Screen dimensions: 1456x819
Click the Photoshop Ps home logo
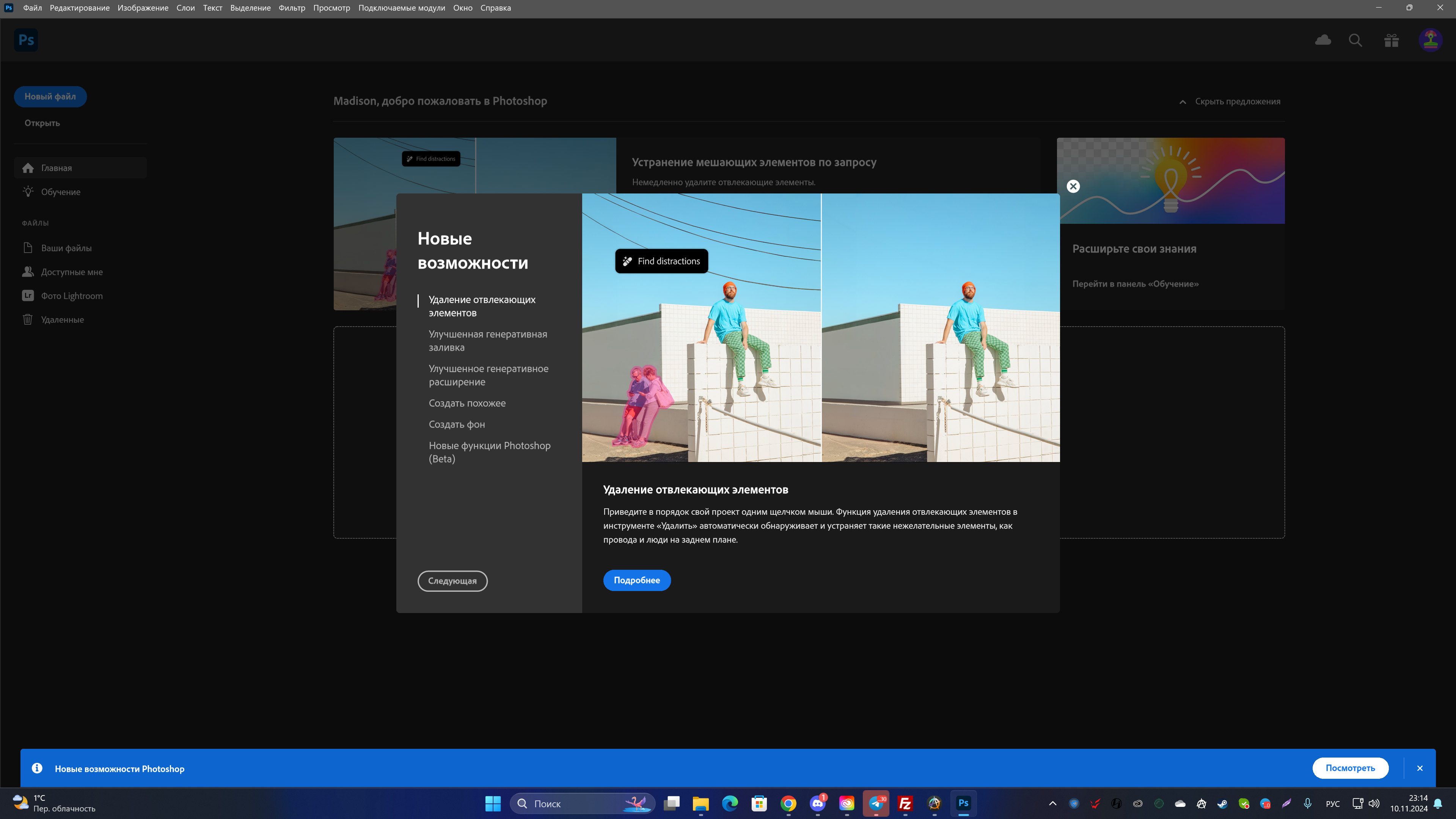coord(26,40)
